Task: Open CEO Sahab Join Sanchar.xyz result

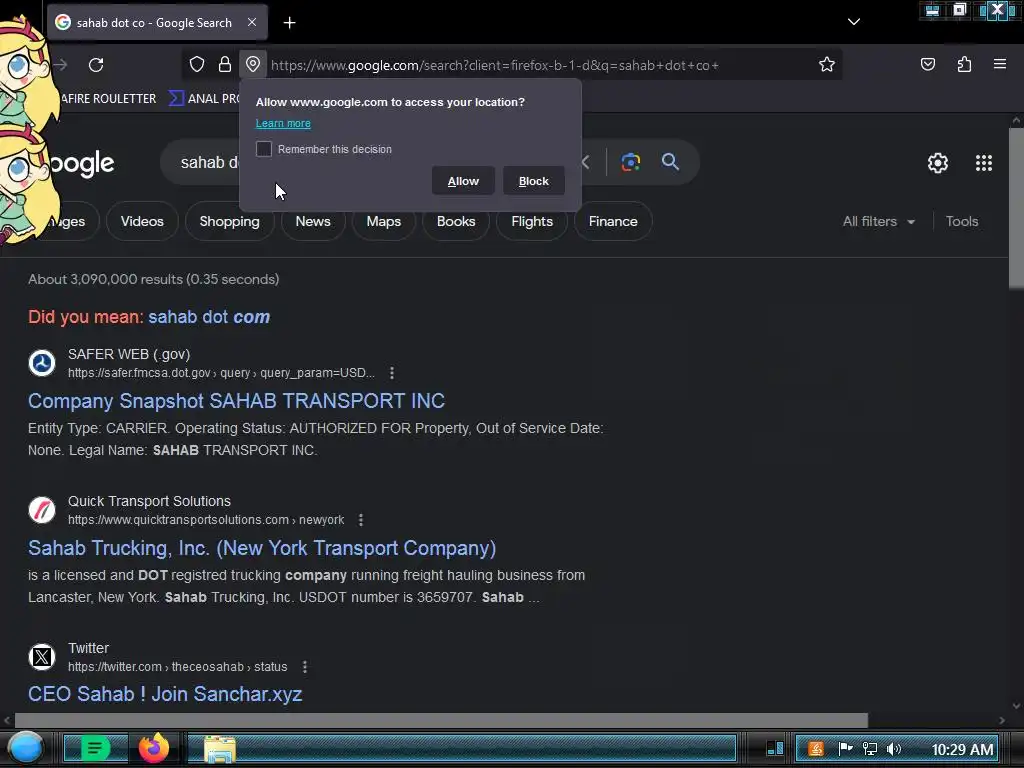Action: (x=165, y=694)
